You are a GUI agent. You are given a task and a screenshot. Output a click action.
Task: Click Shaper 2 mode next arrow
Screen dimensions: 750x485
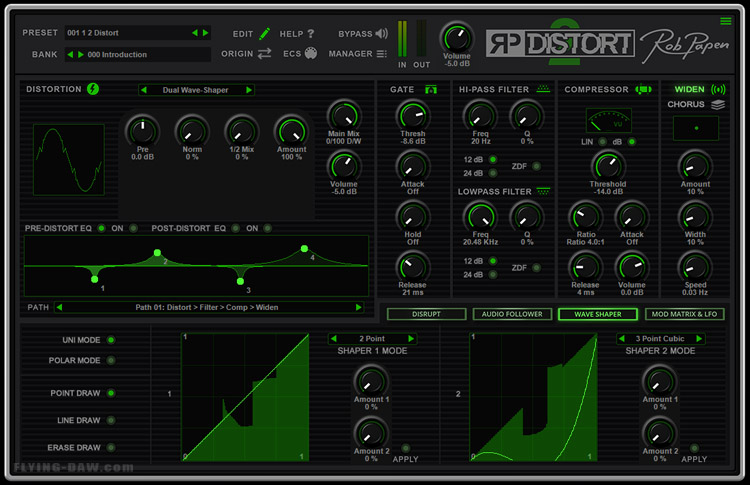click(x=699, y=339)
